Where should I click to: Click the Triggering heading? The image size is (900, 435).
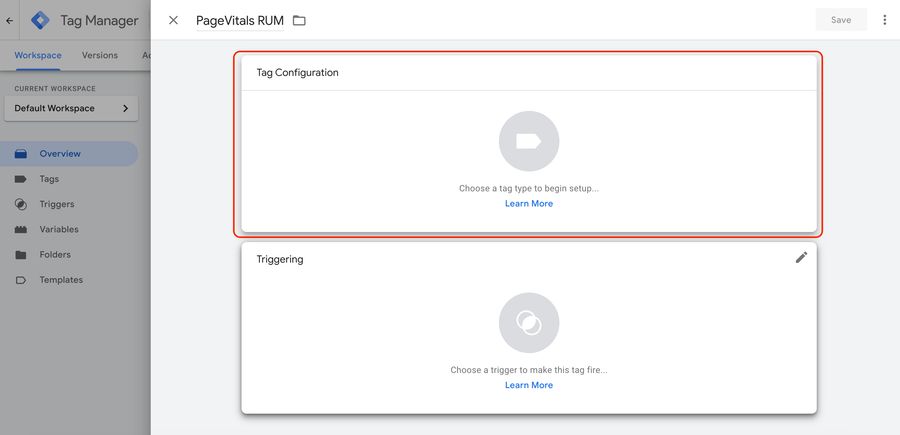(x=280, y=259)
